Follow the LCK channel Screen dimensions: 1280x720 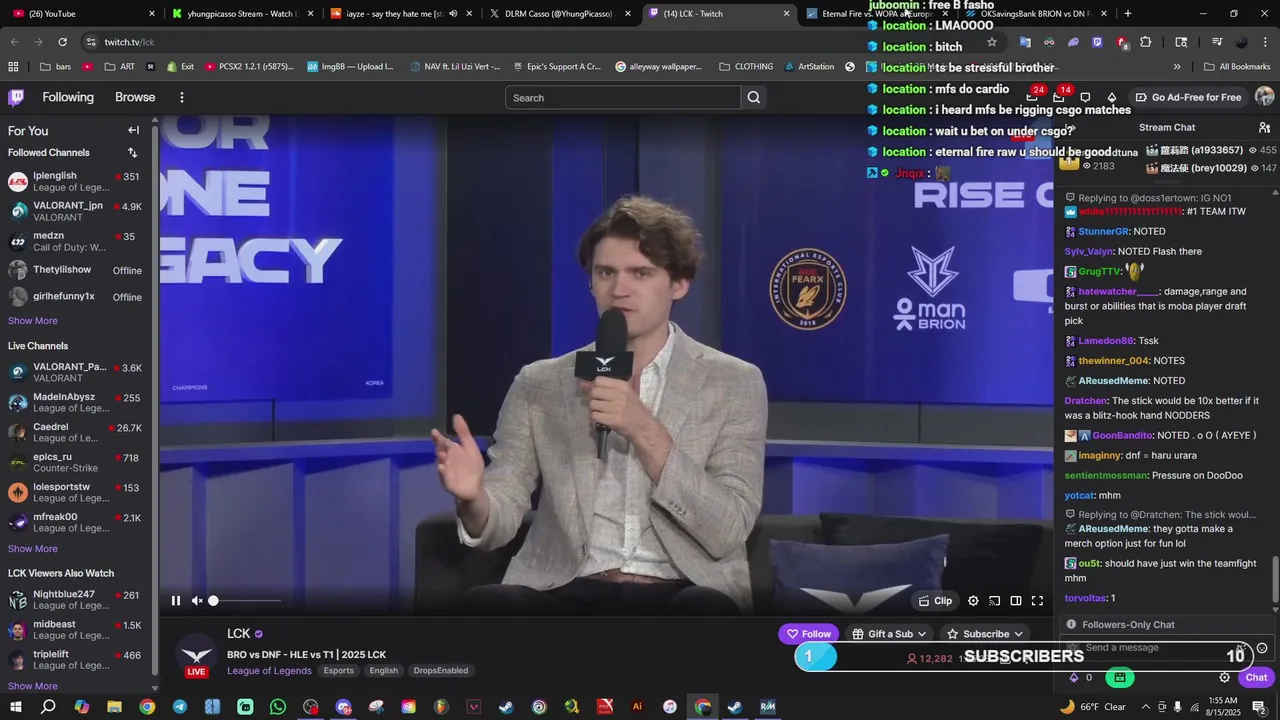pyautogui.click(x=808, y=634)
